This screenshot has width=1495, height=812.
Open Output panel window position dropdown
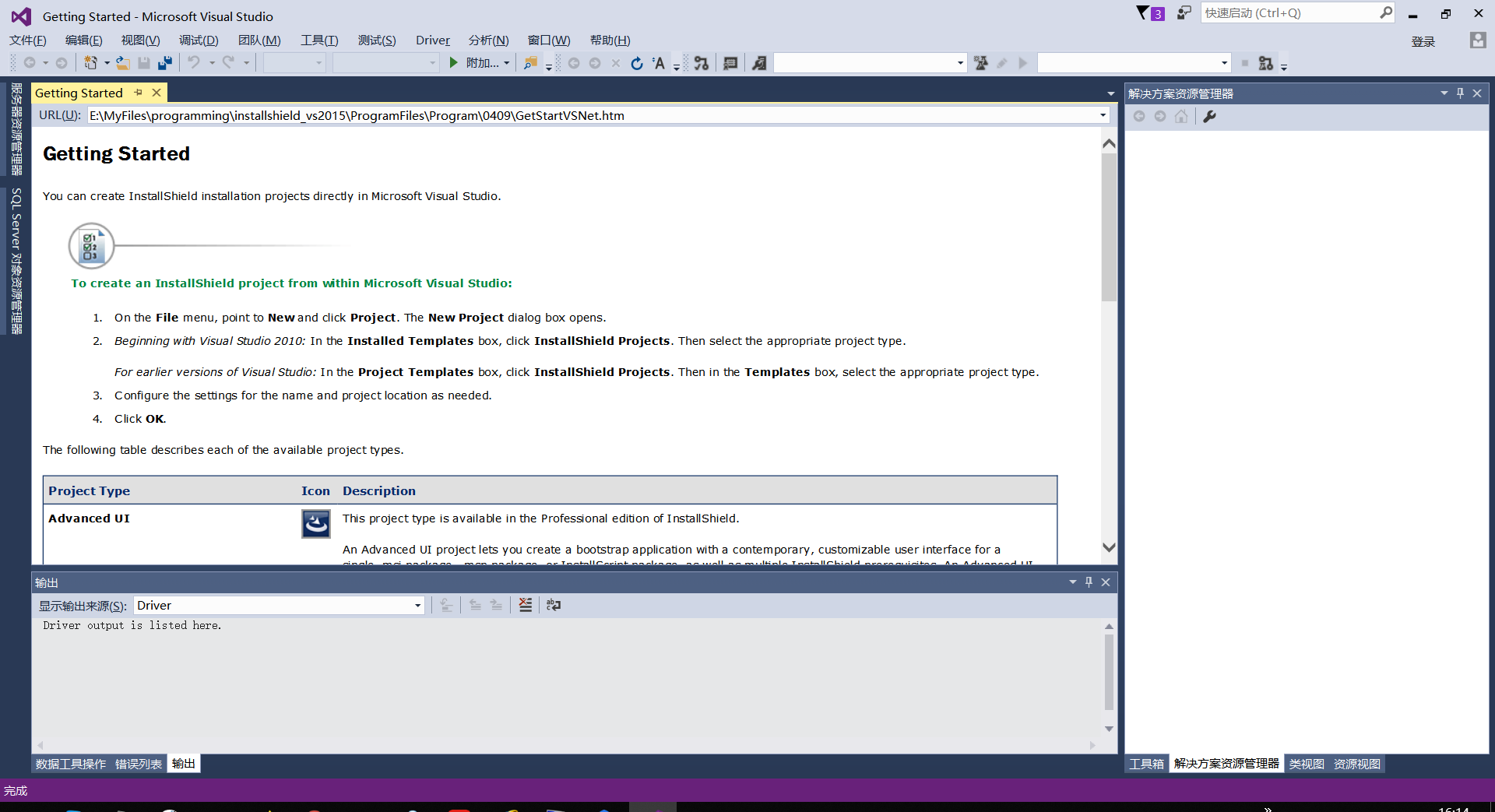pyautogui.click(x=1073, y=582)
